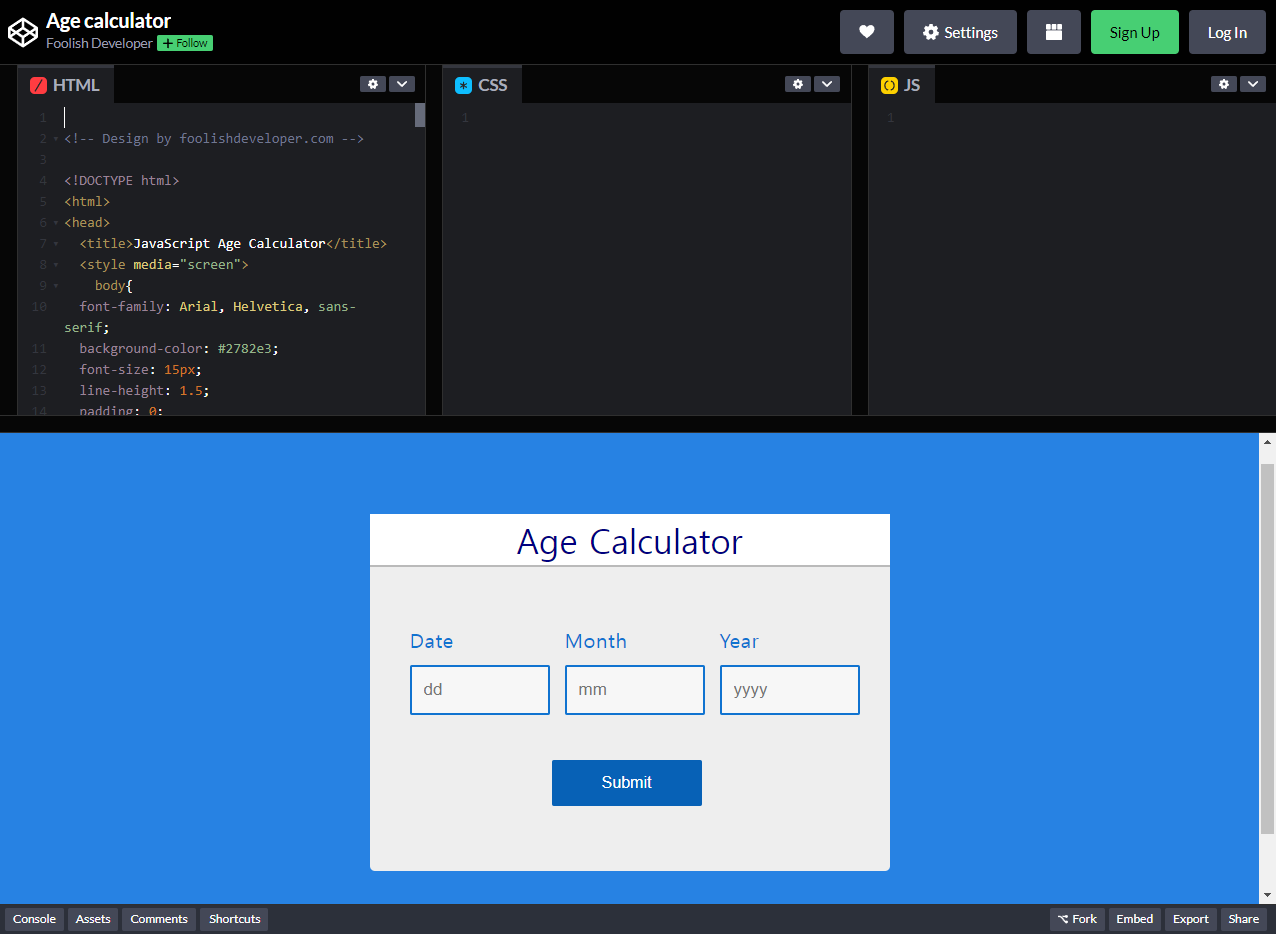This screenshot has width=1276, height=934.
Task: Fork this pen
Action: click(1076, 919)
